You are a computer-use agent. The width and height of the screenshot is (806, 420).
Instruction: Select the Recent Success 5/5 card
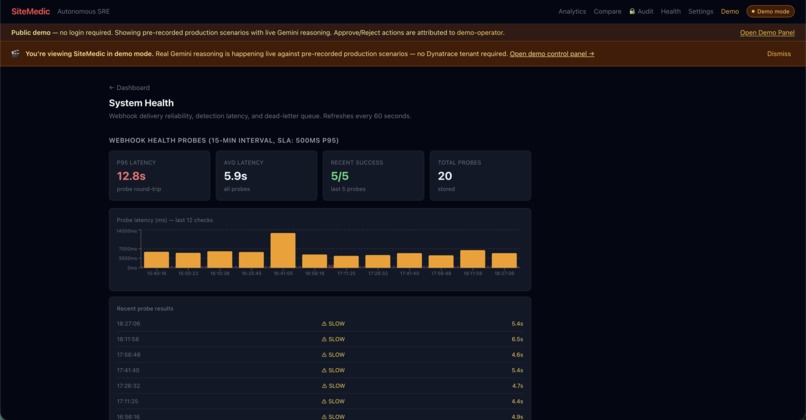pos(373,175)
